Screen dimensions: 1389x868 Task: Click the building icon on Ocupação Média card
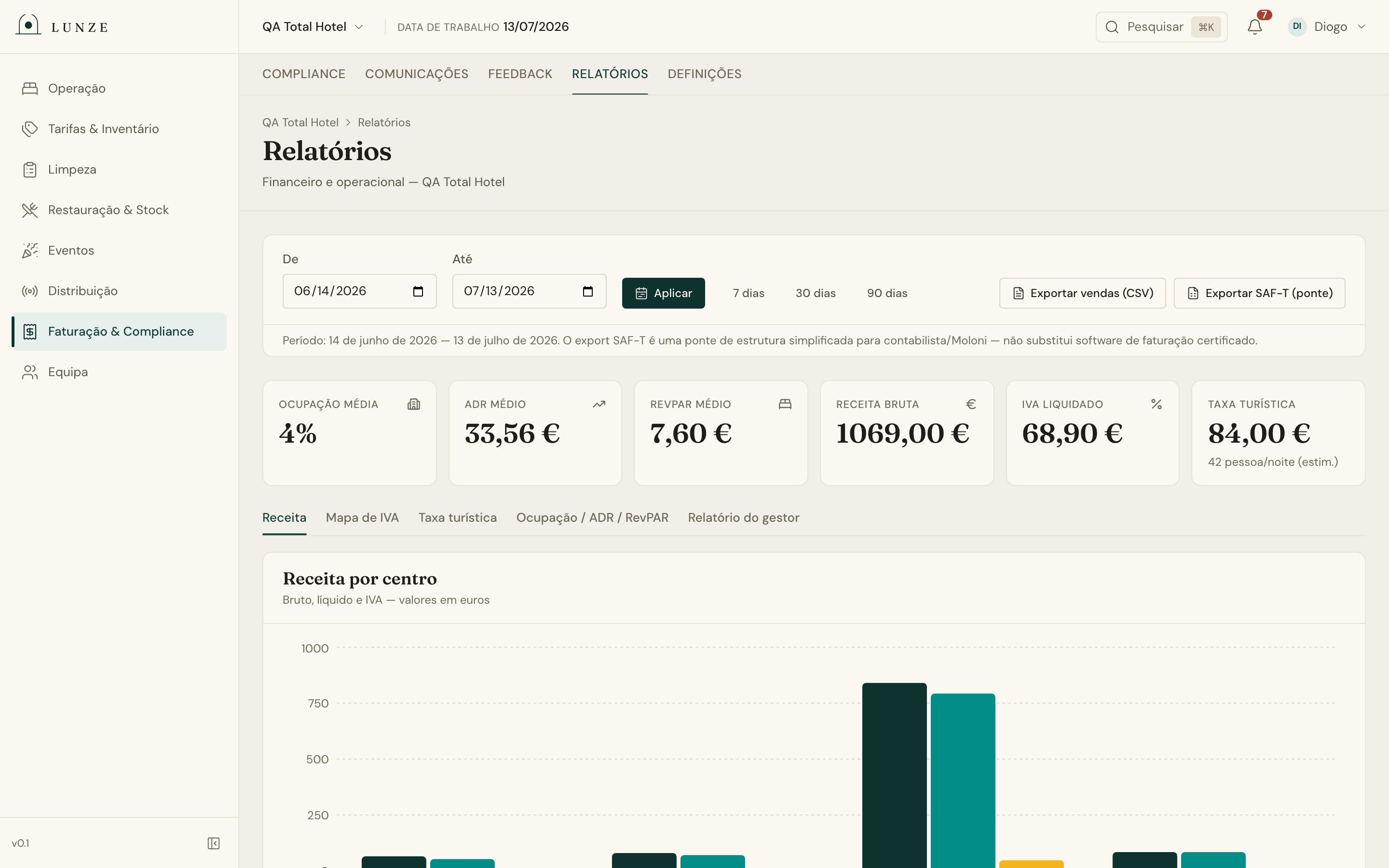414,404
